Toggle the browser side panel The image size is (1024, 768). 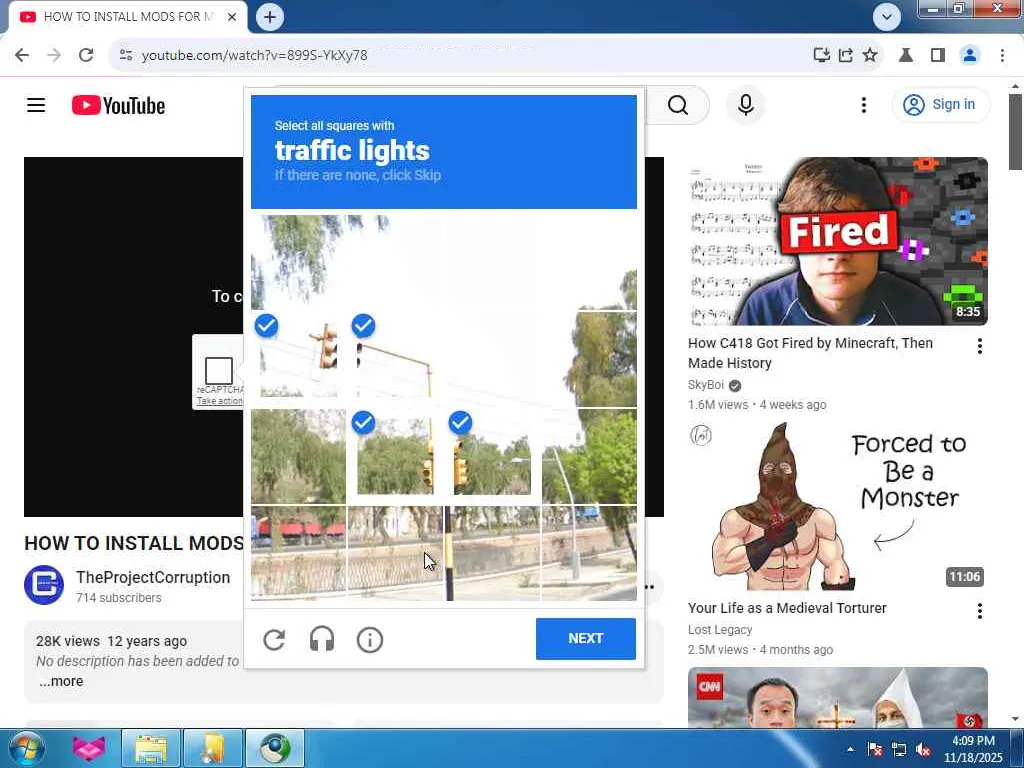tap(938, 56)
